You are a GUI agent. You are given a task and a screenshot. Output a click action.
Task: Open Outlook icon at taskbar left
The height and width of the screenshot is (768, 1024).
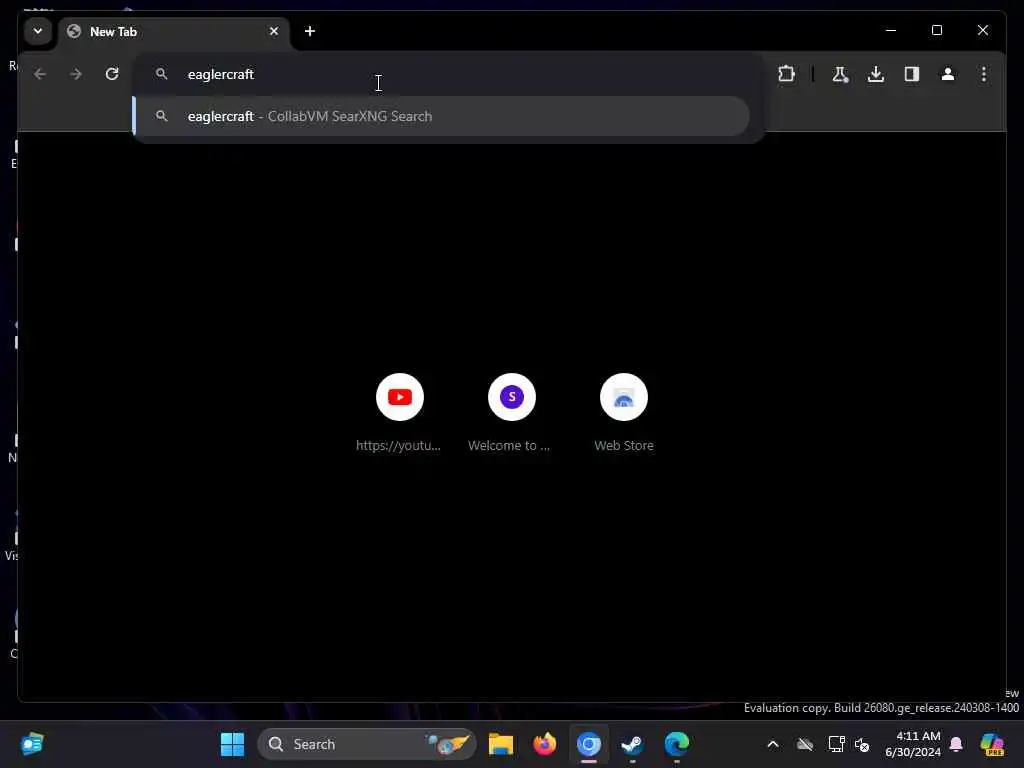click(32, 744)
